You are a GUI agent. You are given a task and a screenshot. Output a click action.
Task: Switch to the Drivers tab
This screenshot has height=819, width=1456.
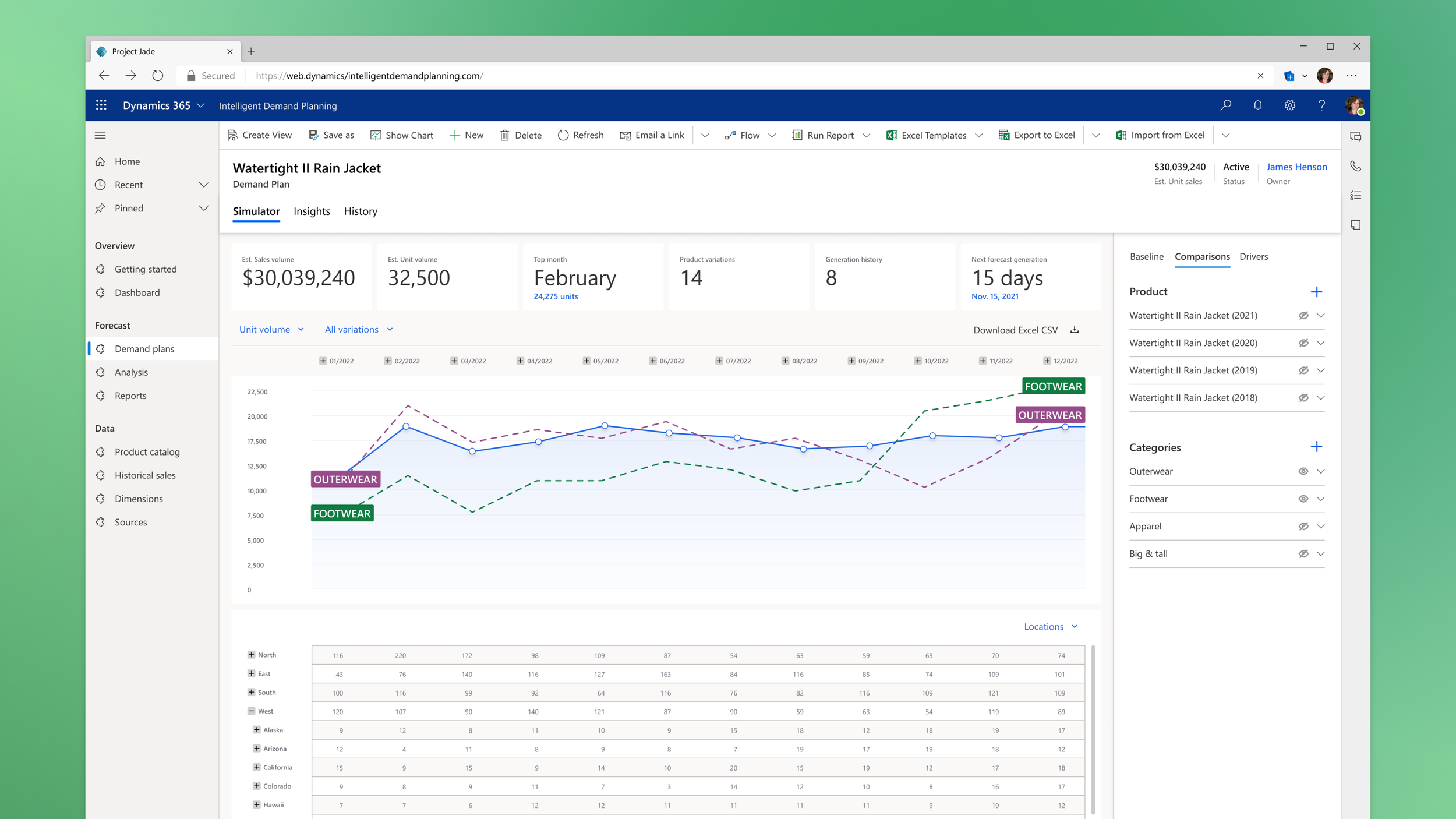point(1253,256)
